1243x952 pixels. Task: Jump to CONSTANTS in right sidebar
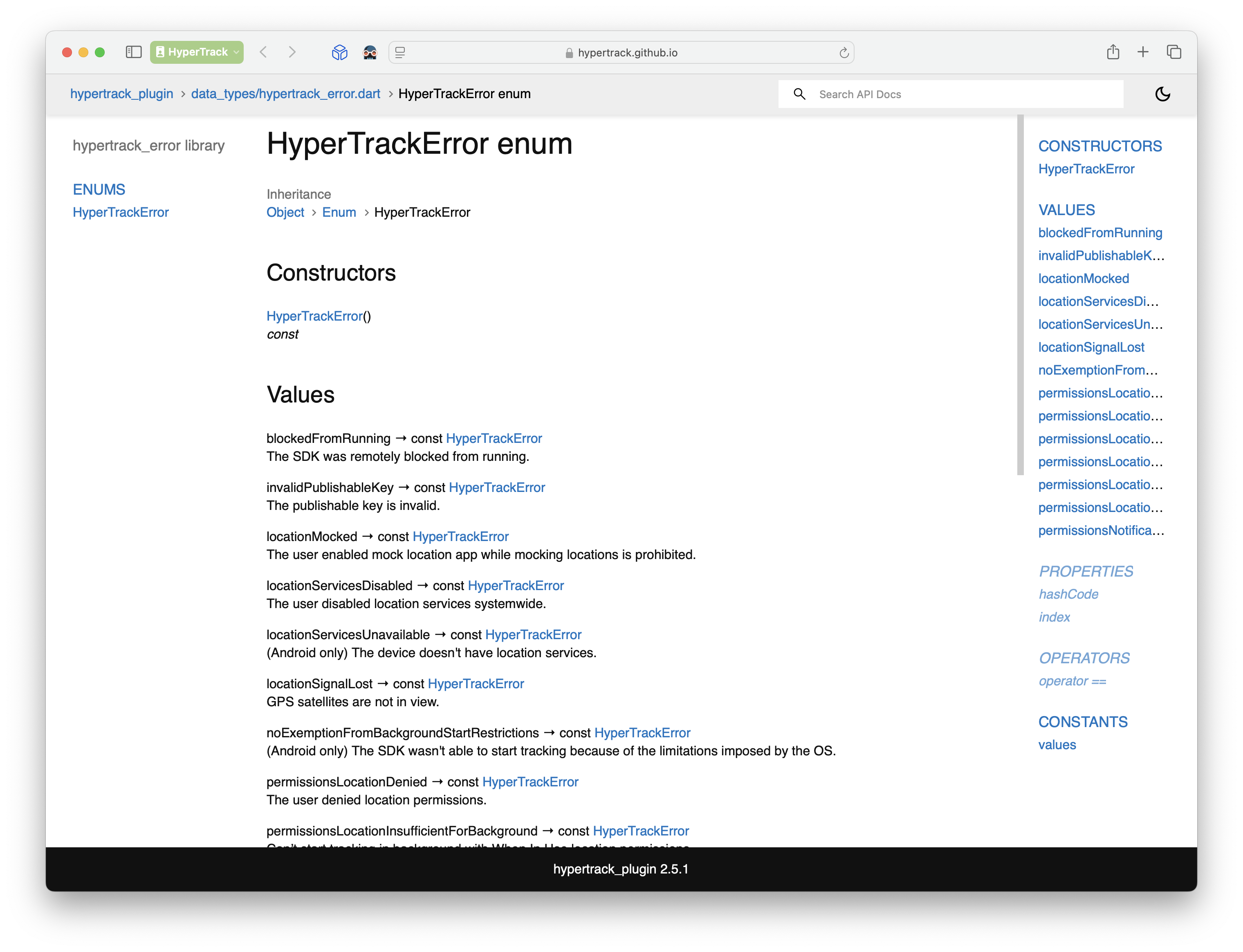tap(1083, 722)
